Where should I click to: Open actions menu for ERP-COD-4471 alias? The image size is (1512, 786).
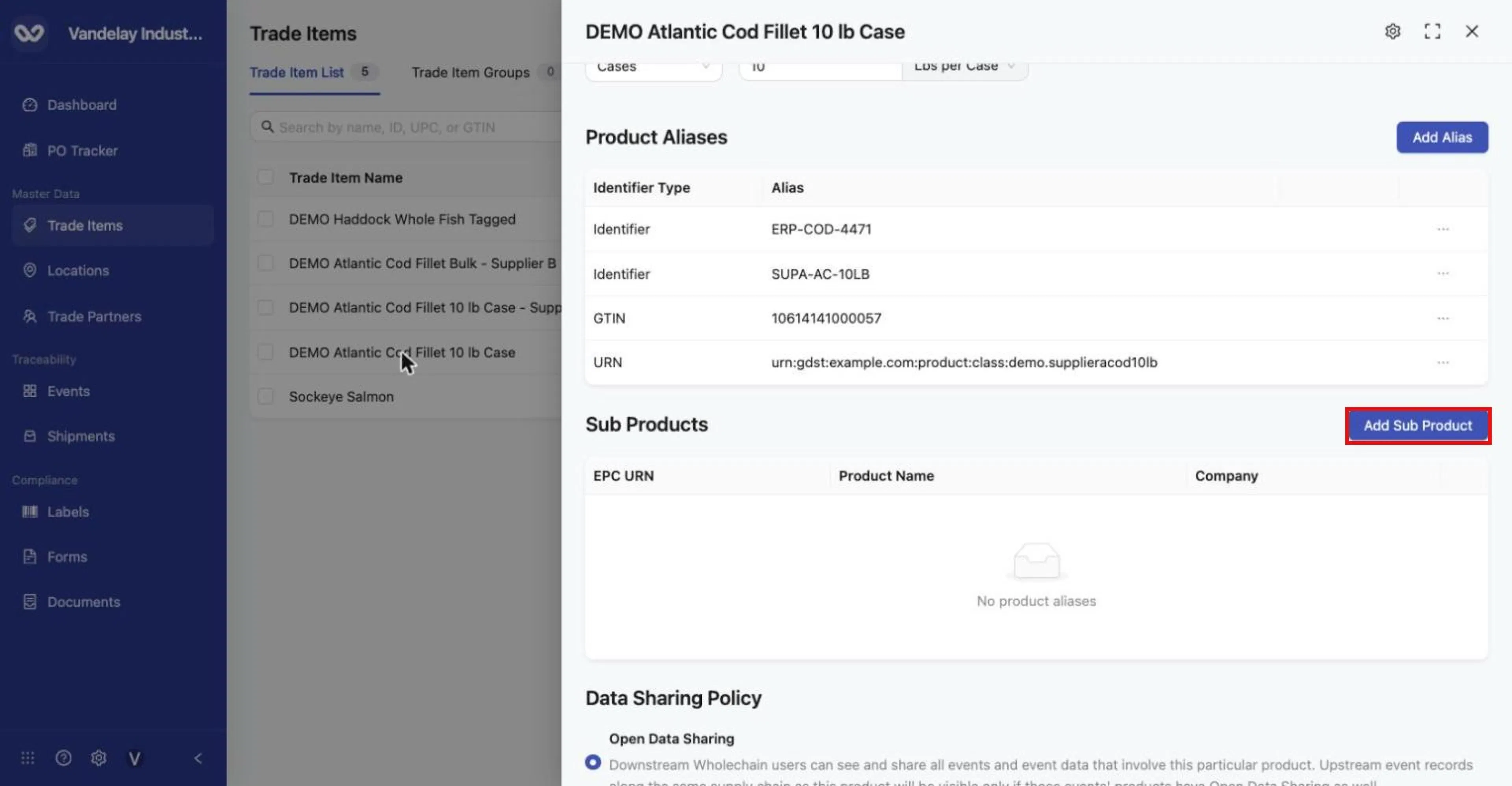pyautogui.click(x=1443, y=229)
